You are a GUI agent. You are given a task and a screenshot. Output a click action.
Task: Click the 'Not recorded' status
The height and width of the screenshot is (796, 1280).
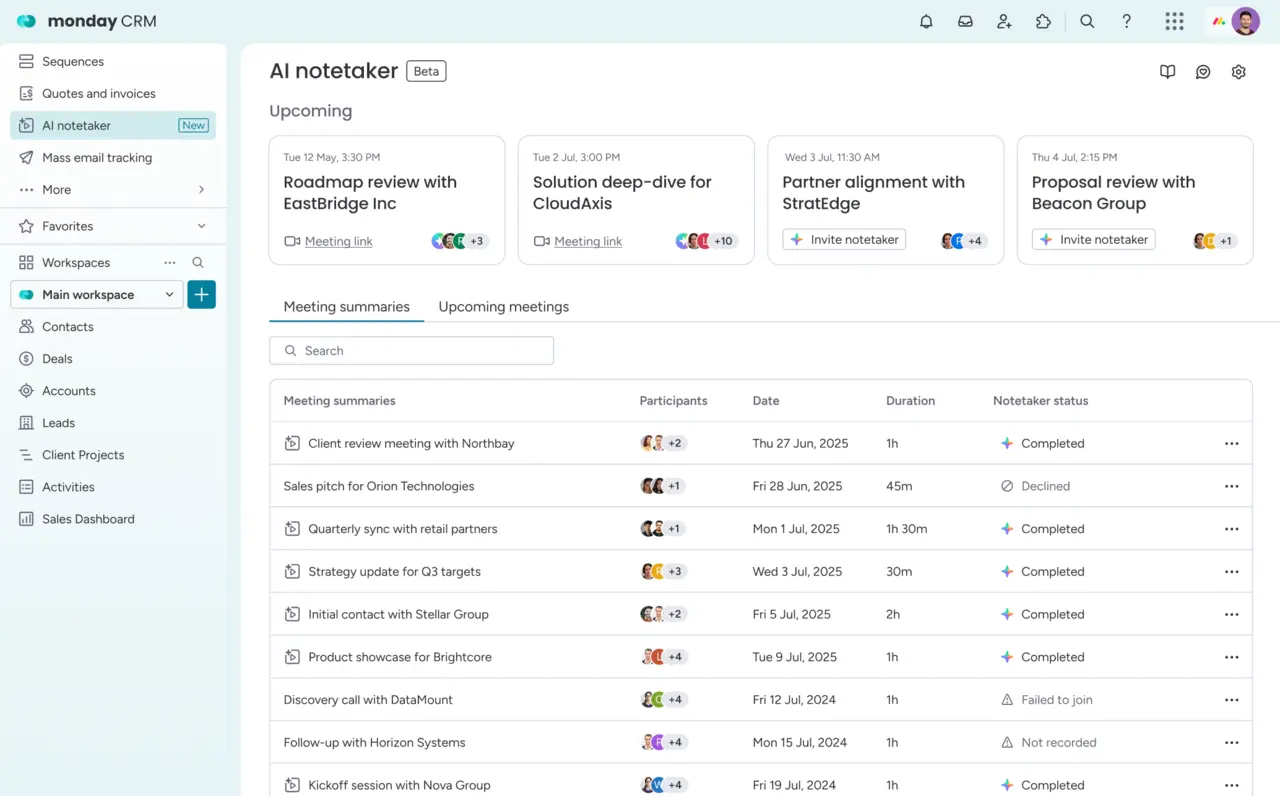tap(1049, 743)
